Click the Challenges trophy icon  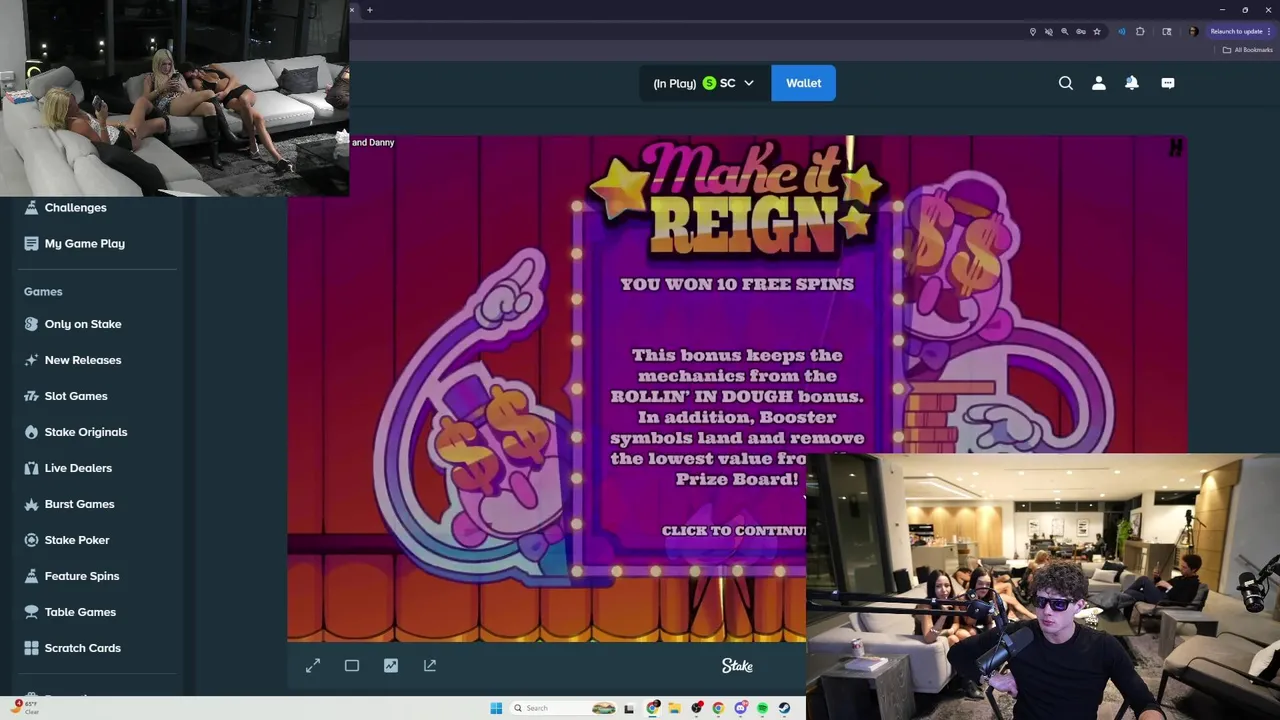coord(31,207)
